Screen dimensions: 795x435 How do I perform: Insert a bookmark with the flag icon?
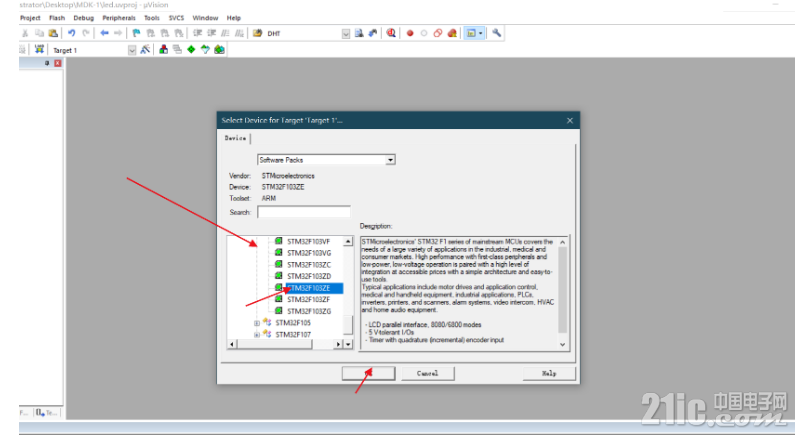(x=136, y=33)
